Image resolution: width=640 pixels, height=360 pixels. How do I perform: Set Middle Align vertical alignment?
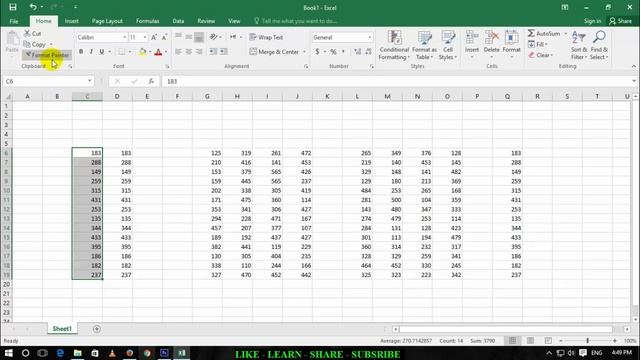click(189, 37)
